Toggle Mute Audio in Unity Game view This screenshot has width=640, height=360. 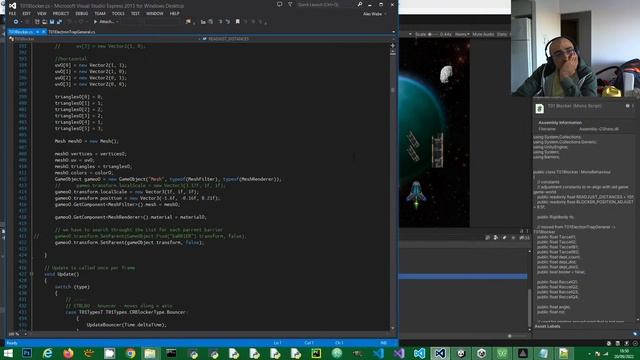pos(483,34)
